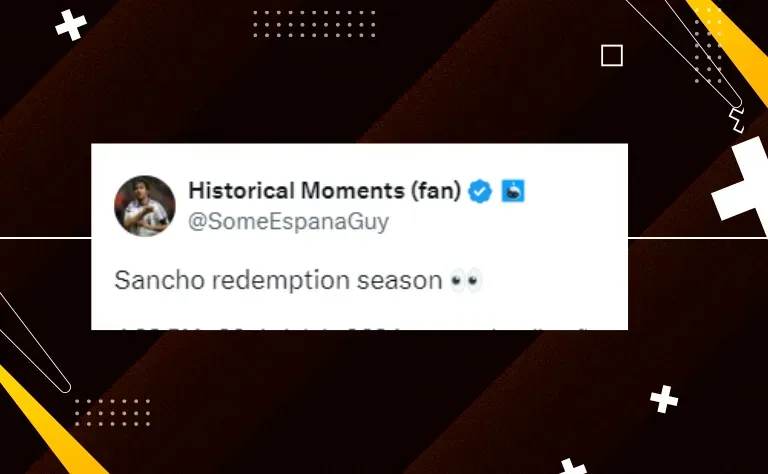Click the rounded capsule outline at lower left
The width and height of the screenshot is (768, 474).
[33, 343]
